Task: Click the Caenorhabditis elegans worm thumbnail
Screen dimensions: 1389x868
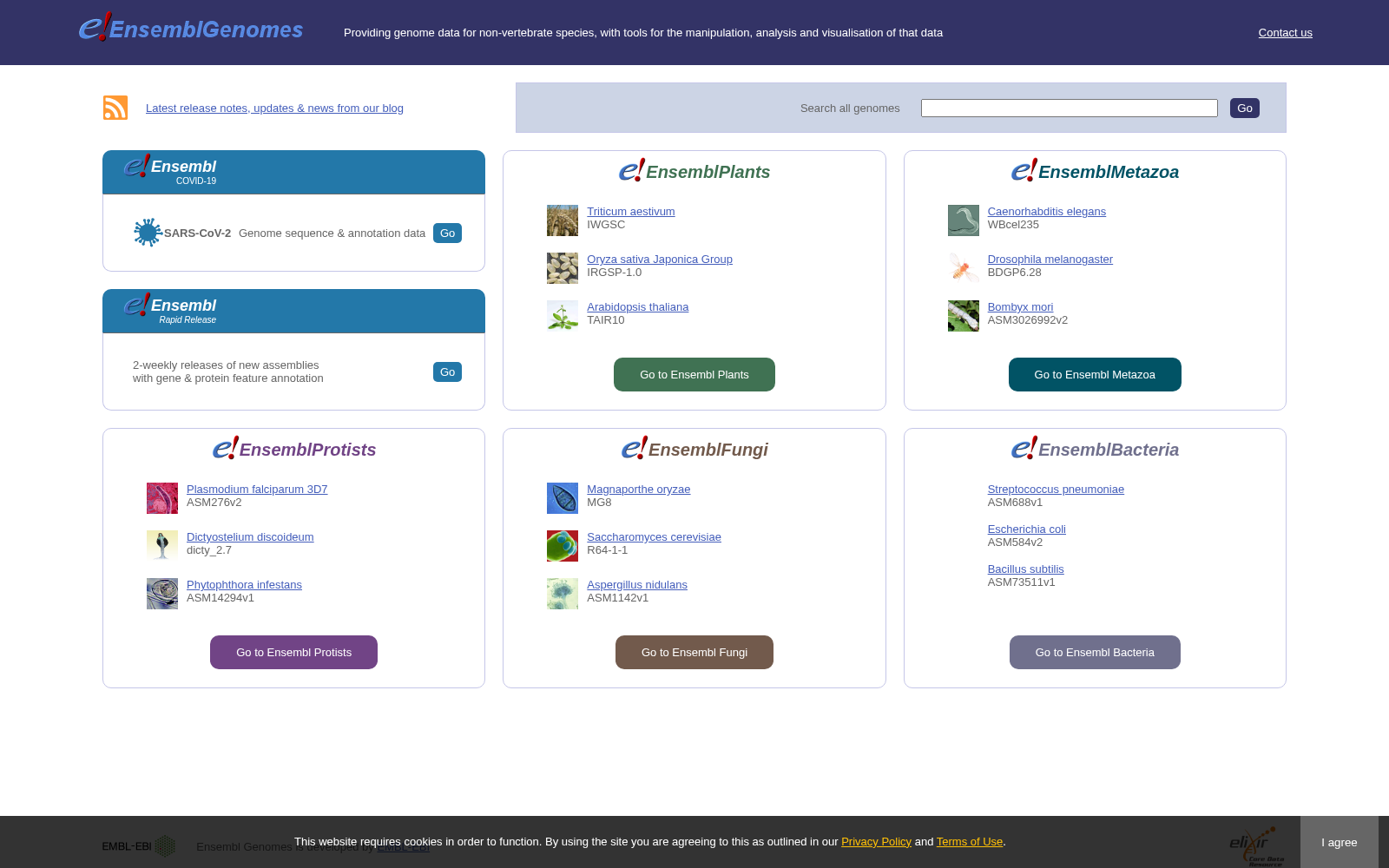Action: click(964, 220)
